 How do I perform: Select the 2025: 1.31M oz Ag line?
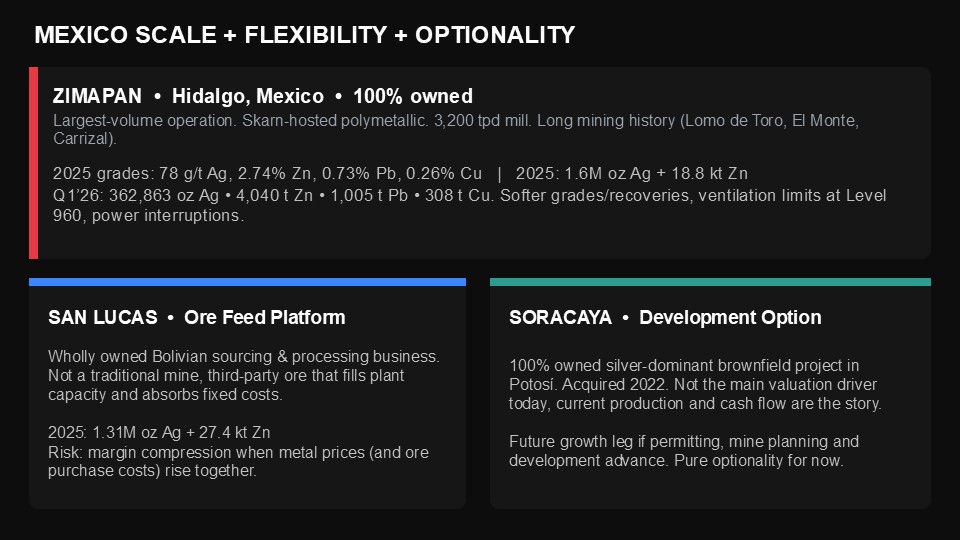(x=159, y=432)
